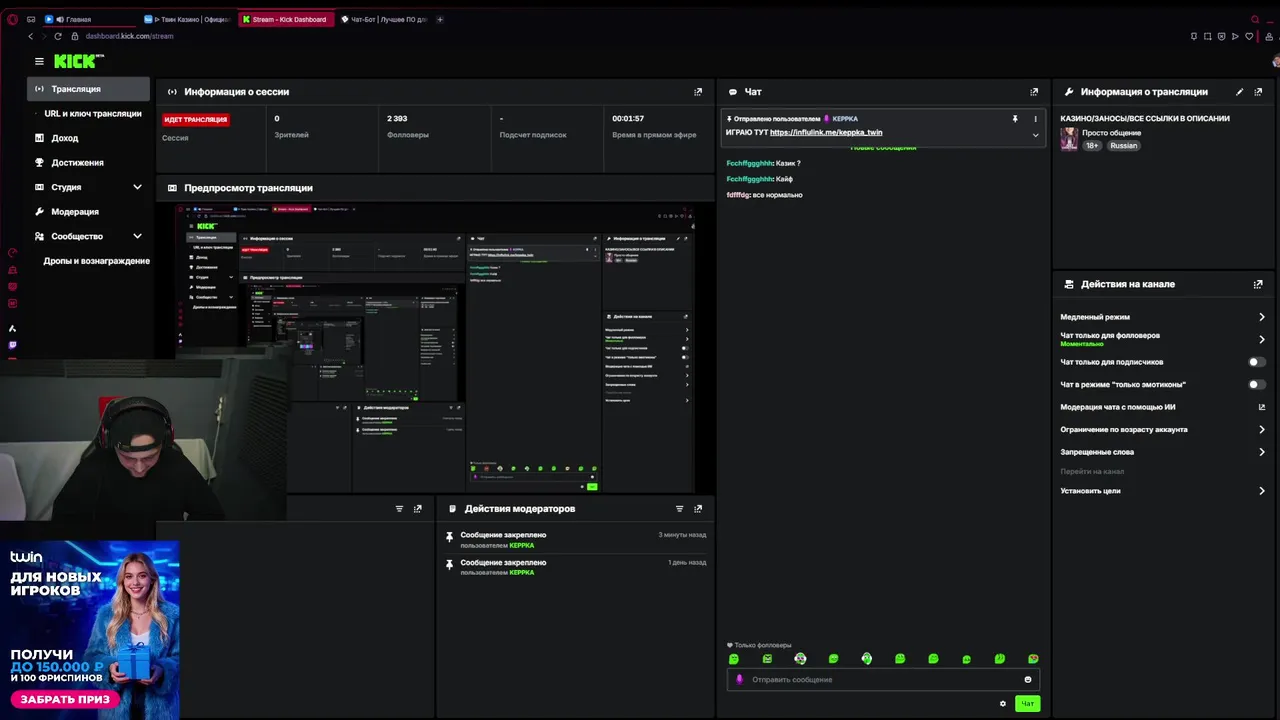Click KEPPKA in first moderator action

click(522, 546)
